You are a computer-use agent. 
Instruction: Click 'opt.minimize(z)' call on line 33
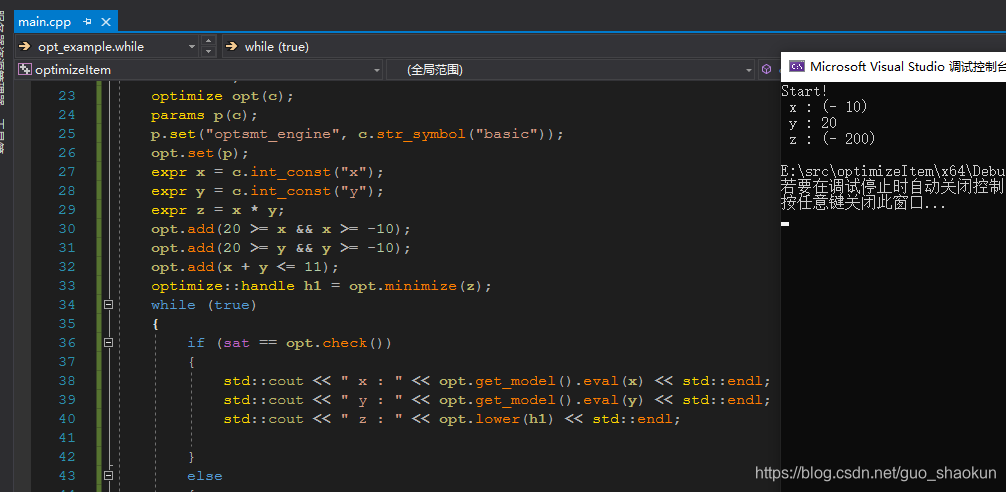tap(415, 286)
